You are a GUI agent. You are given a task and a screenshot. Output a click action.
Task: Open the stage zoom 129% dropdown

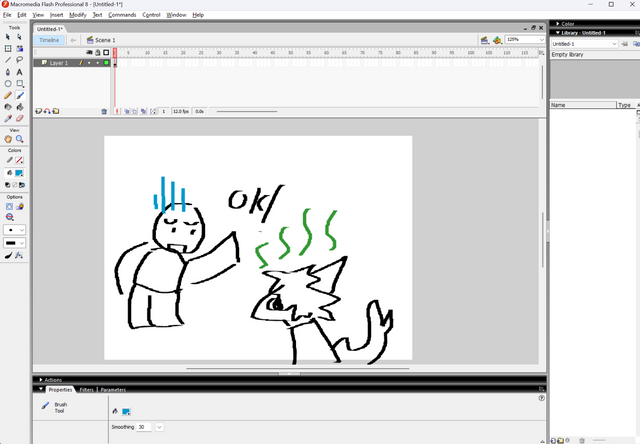(542, 40)
